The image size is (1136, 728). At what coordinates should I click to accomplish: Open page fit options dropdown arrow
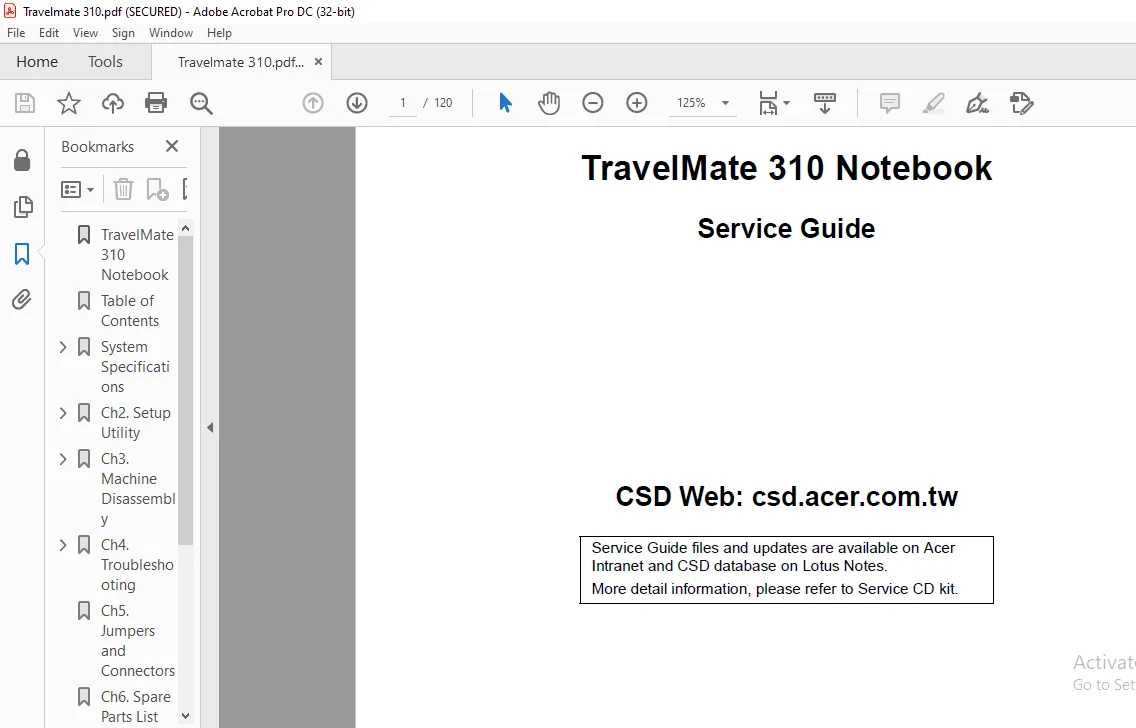point(787,103)
